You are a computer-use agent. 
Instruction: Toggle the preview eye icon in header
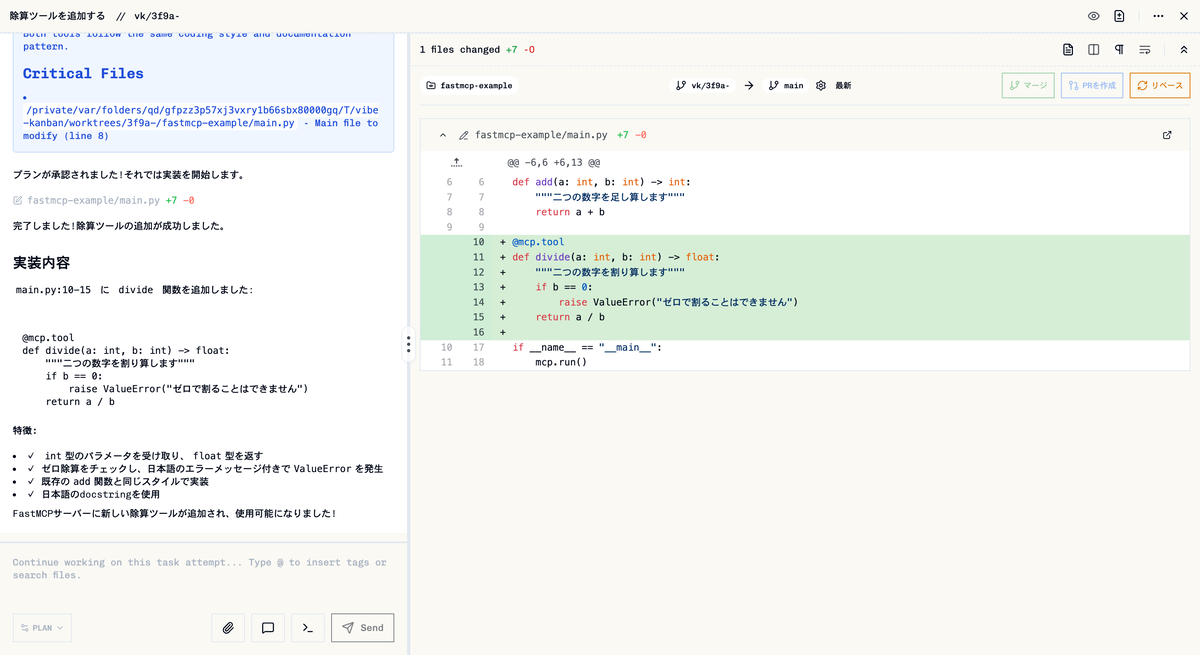tap(1094, 16)
